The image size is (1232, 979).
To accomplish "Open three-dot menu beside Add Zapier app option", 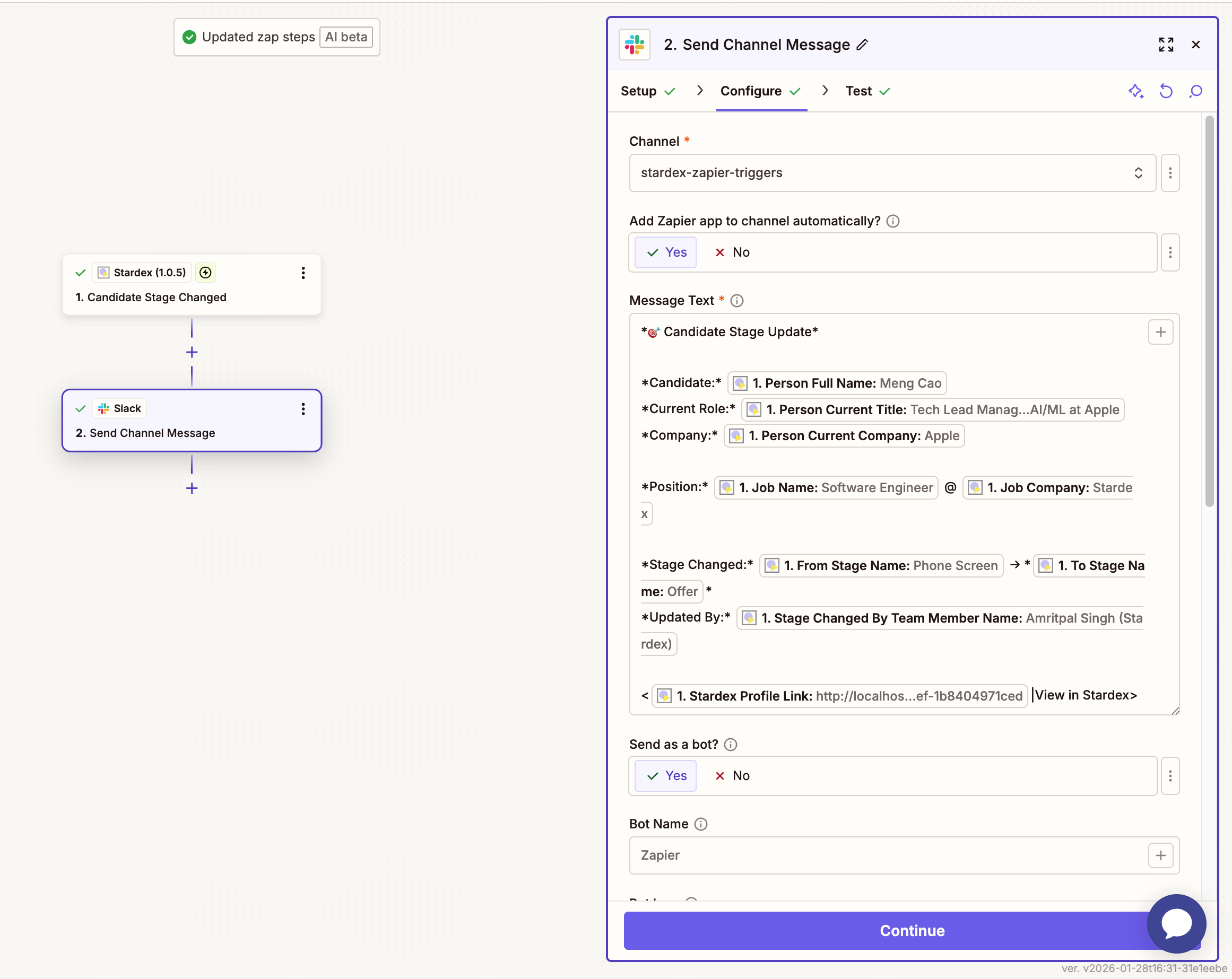I will tap(1170, 252).
